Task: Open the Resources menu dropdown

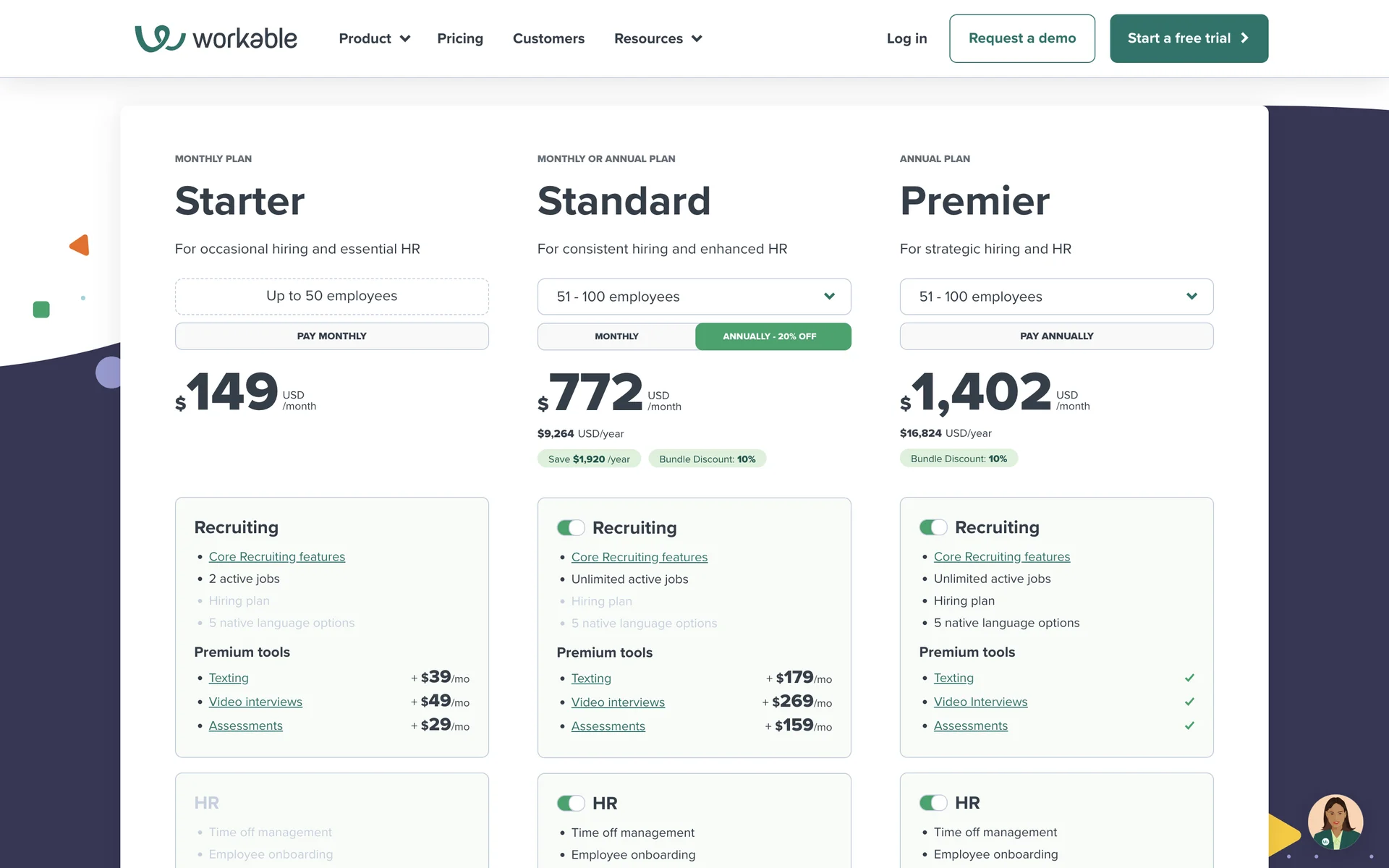Action: tap(658, 38)
